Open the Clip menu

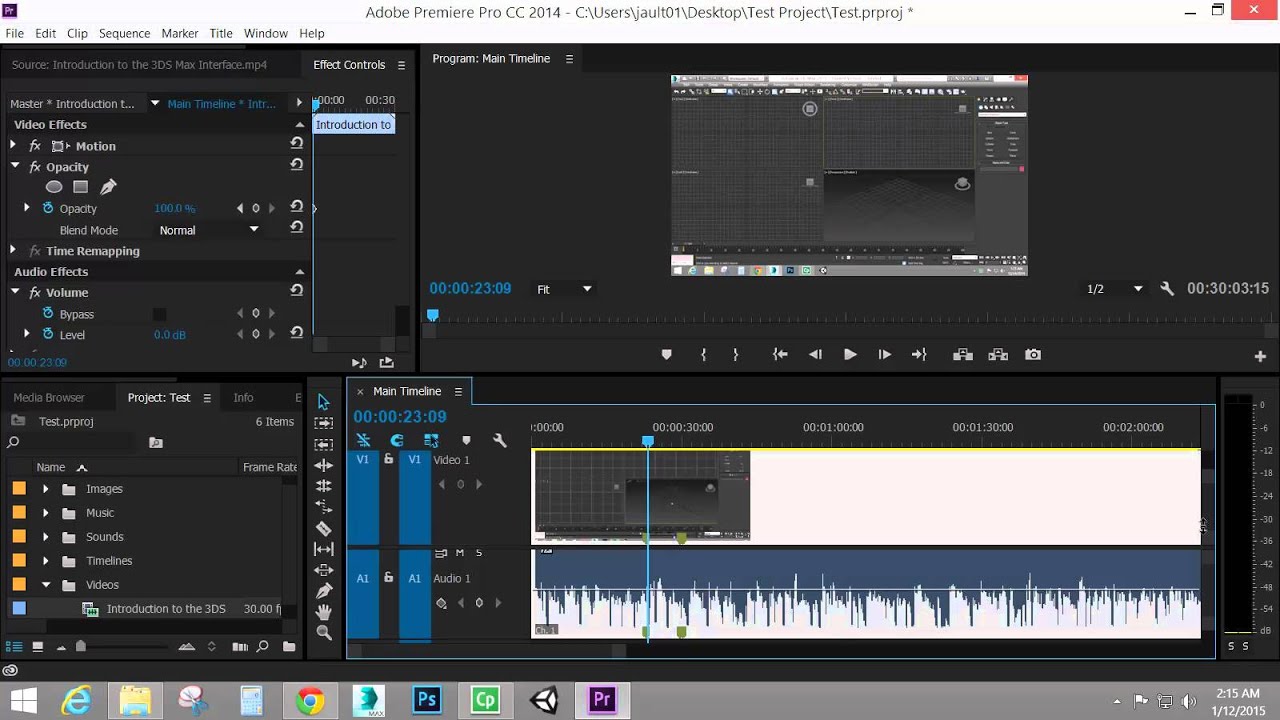77,33
